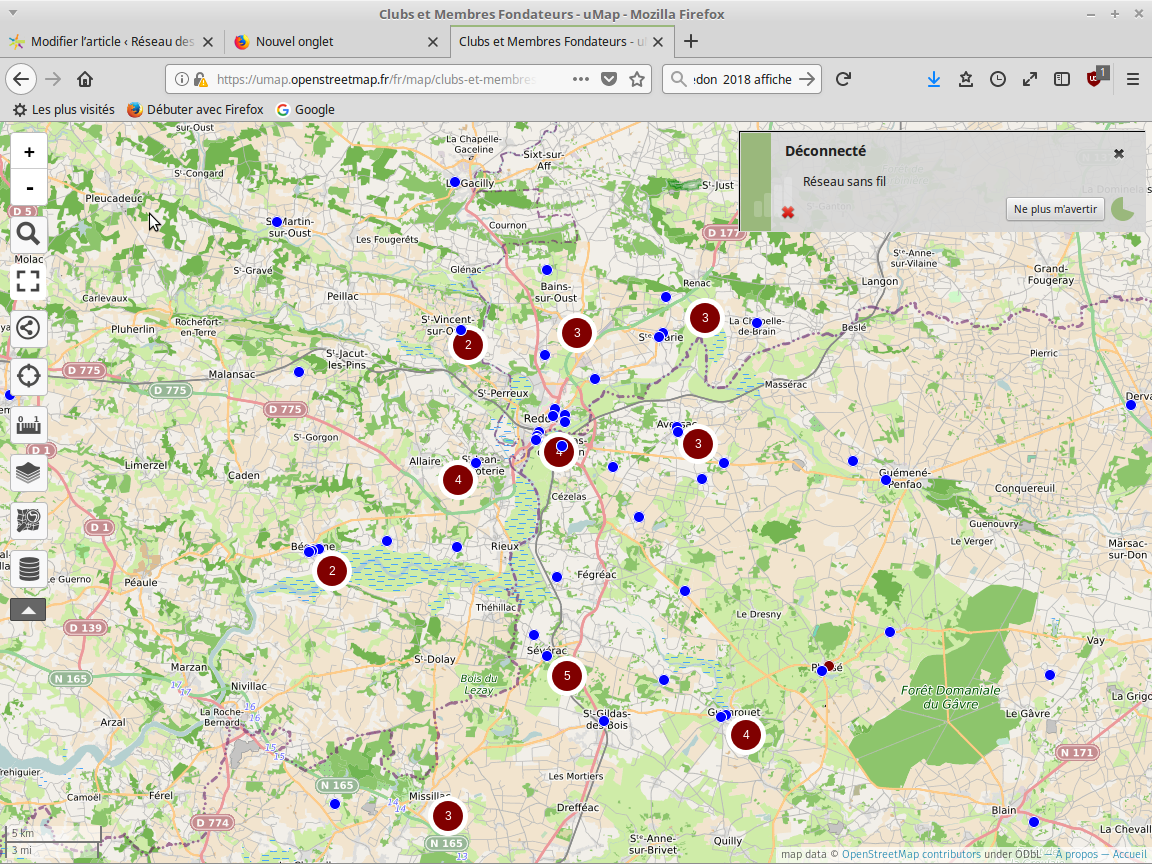Open the map layers switcher

tap(29, 472)
